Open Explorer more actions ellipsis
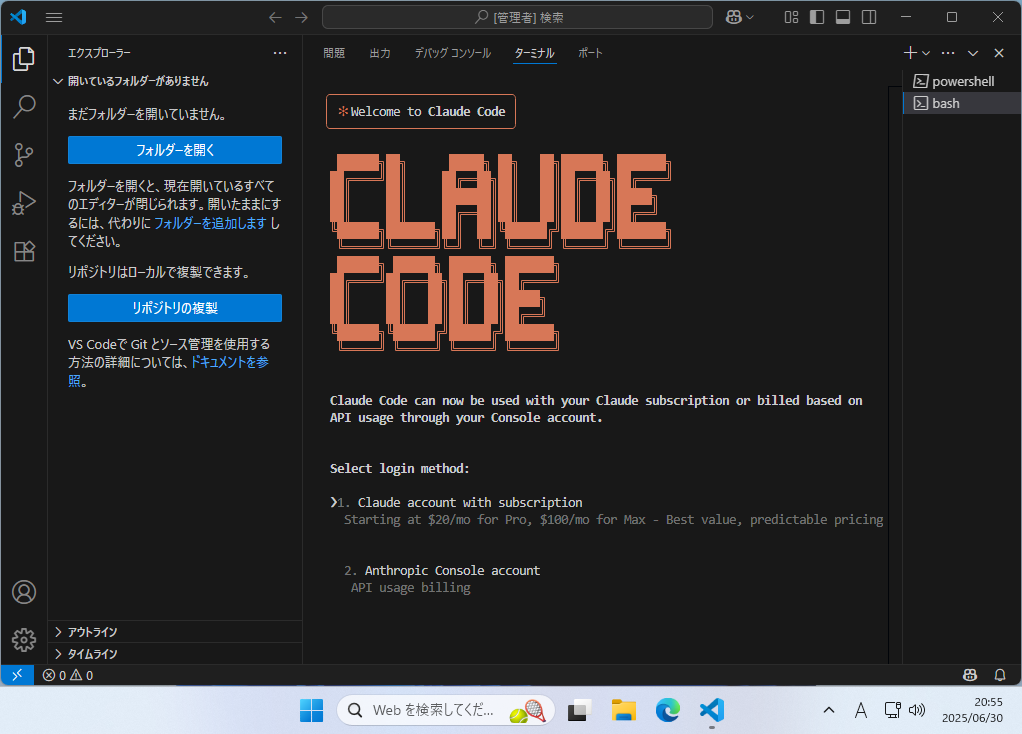 coord(280,53)
